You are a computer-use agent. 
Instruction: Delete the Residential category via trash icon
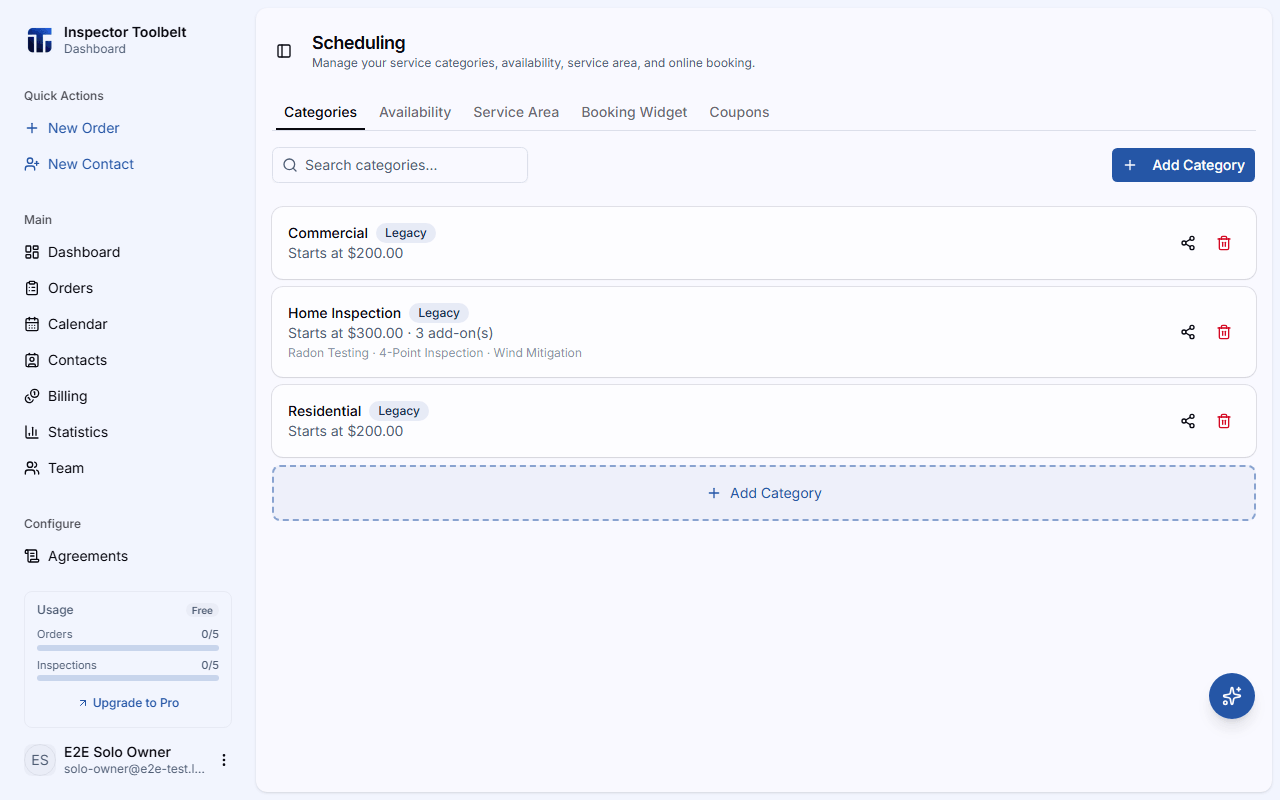(x=1224, y=421)
